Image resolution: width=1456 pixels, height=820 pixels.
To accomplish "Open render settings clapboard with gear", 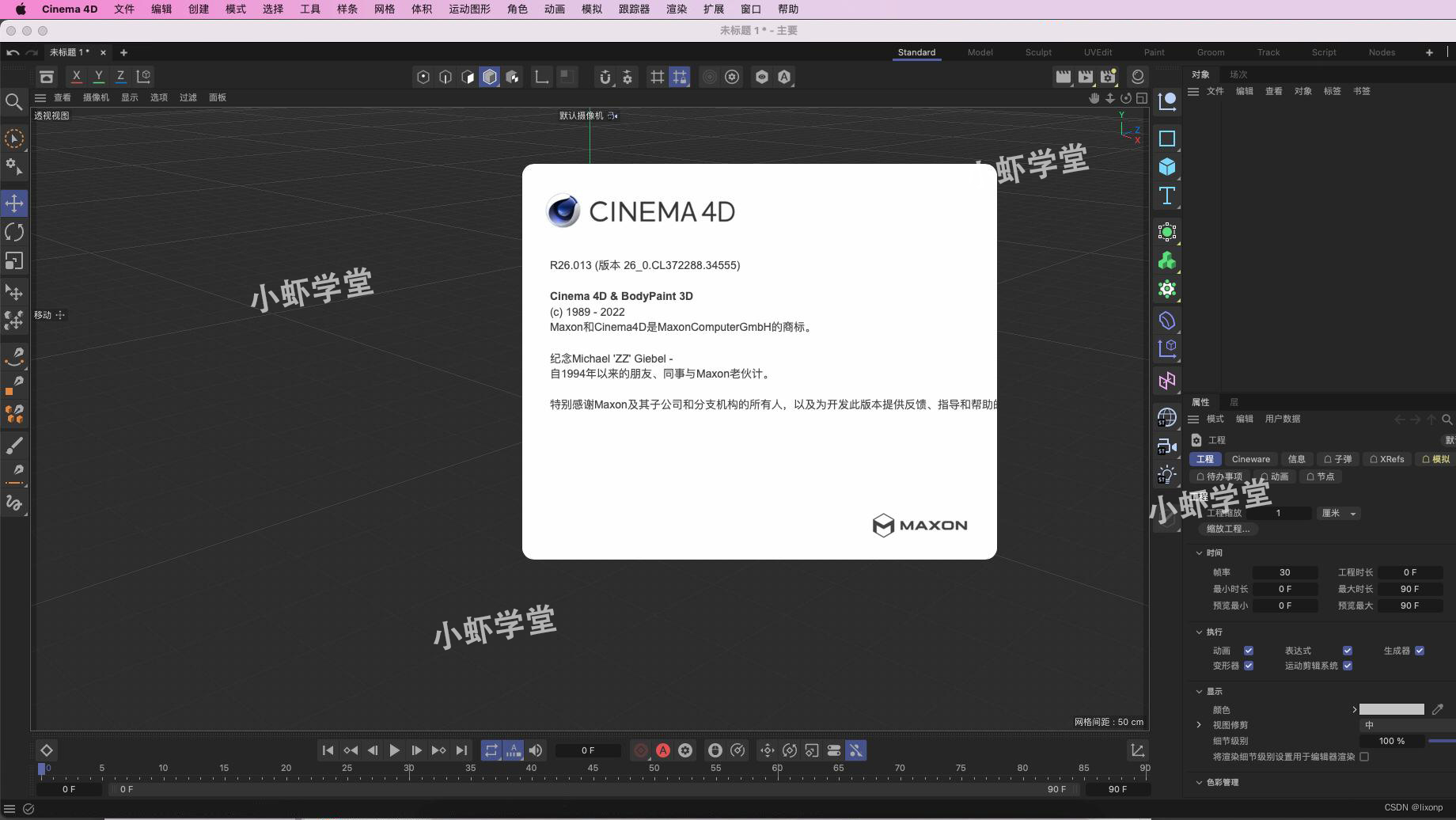I will point(1108,77).
